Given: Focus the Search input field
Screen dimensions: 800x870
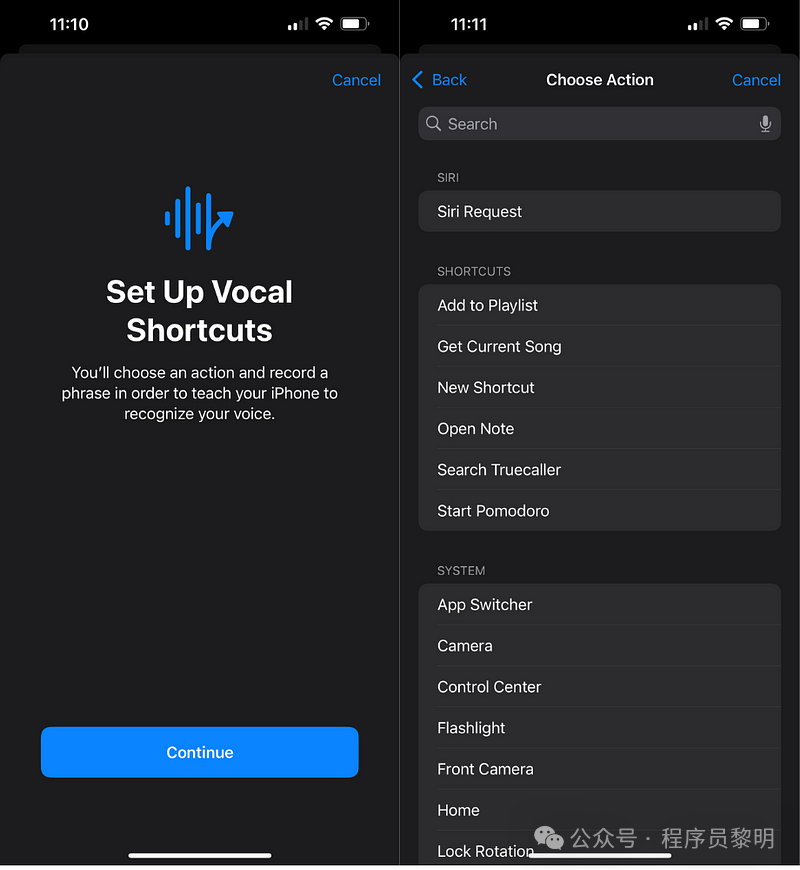Looking at the screenshot, I should pos(599,124).
